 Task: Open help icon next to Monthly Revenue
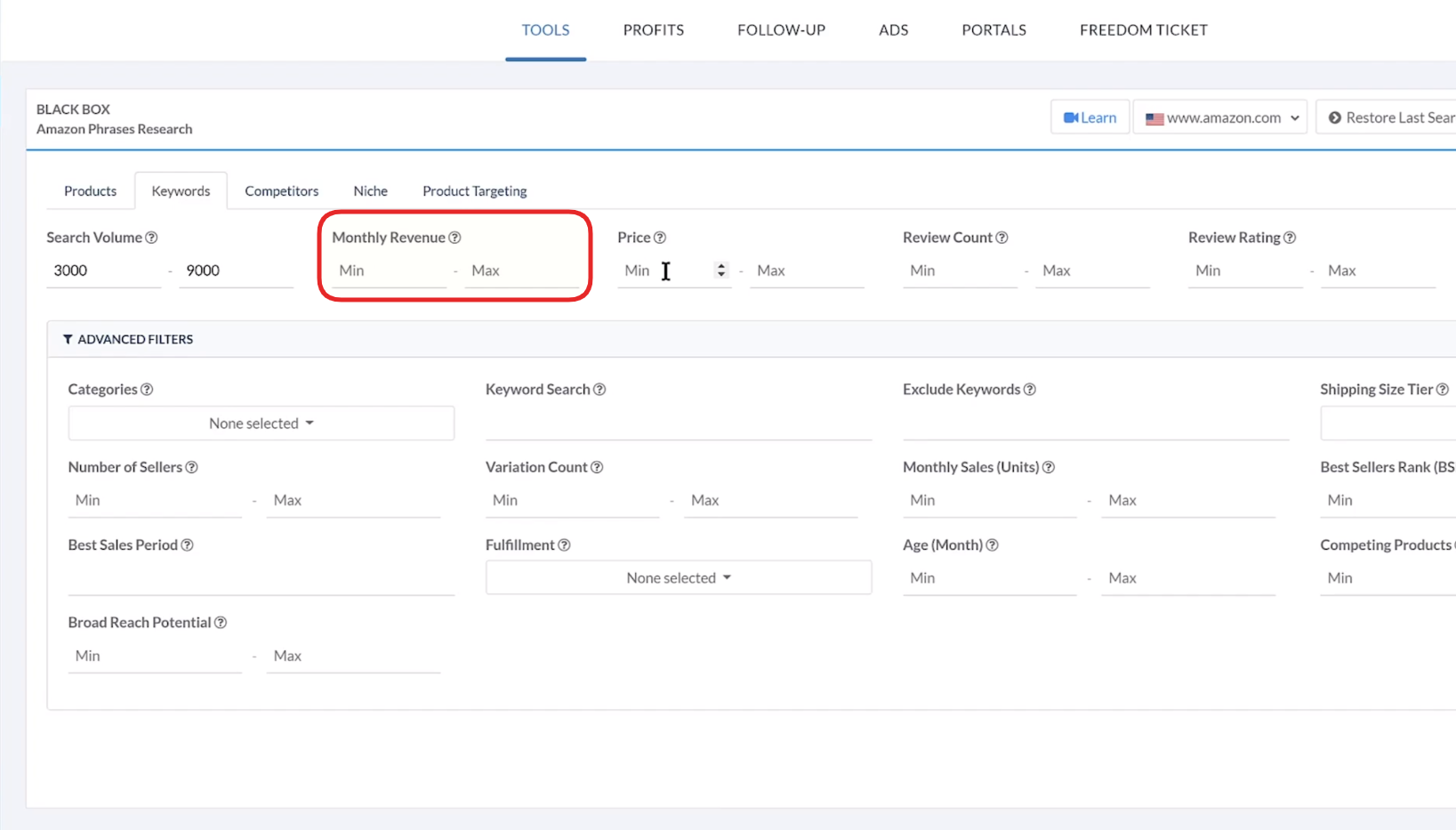pos(454,238)
